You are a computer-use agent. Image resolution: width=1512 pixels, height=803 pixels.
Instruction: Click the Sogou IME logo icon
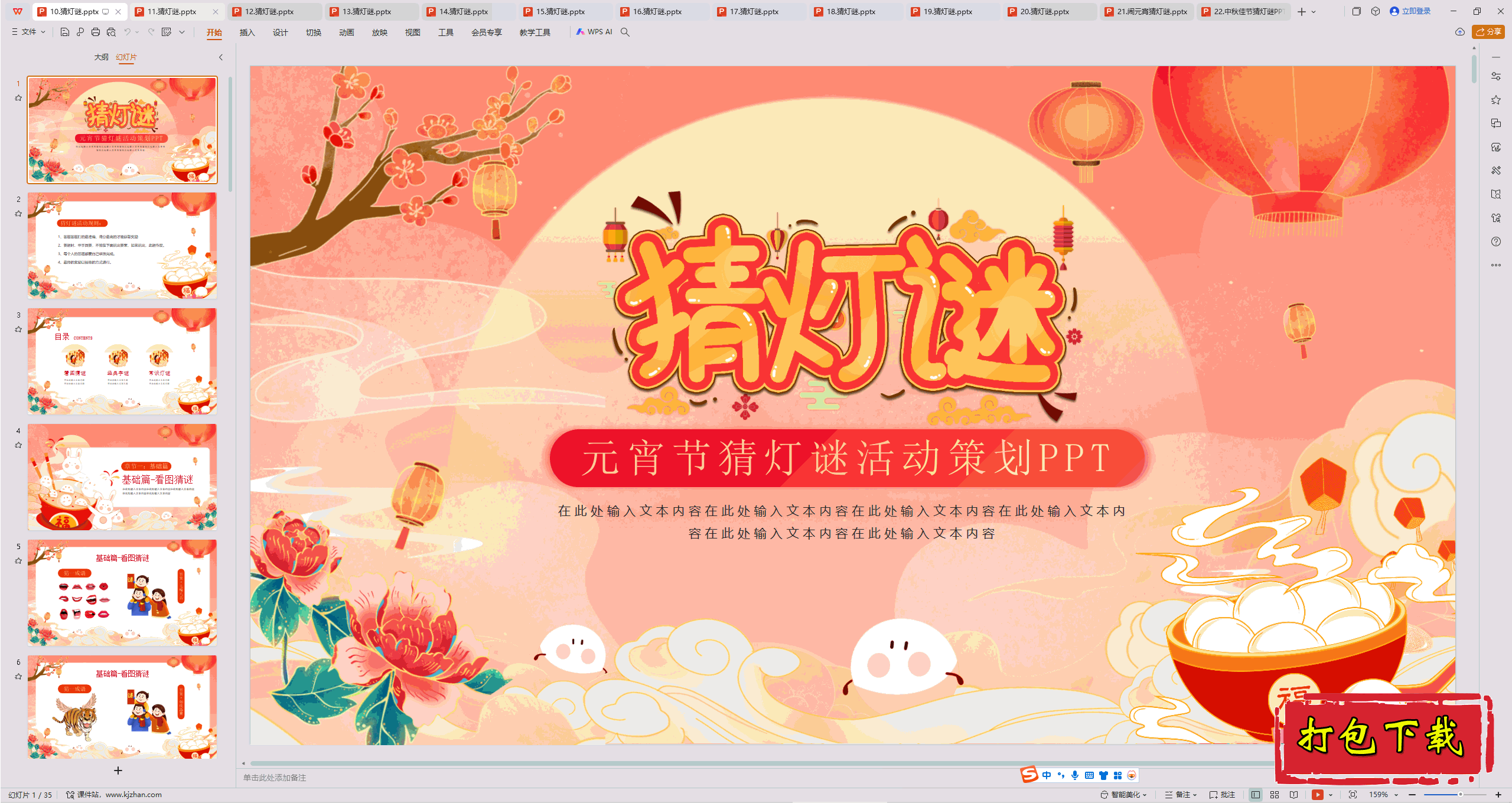click(x=1029, y=775)
